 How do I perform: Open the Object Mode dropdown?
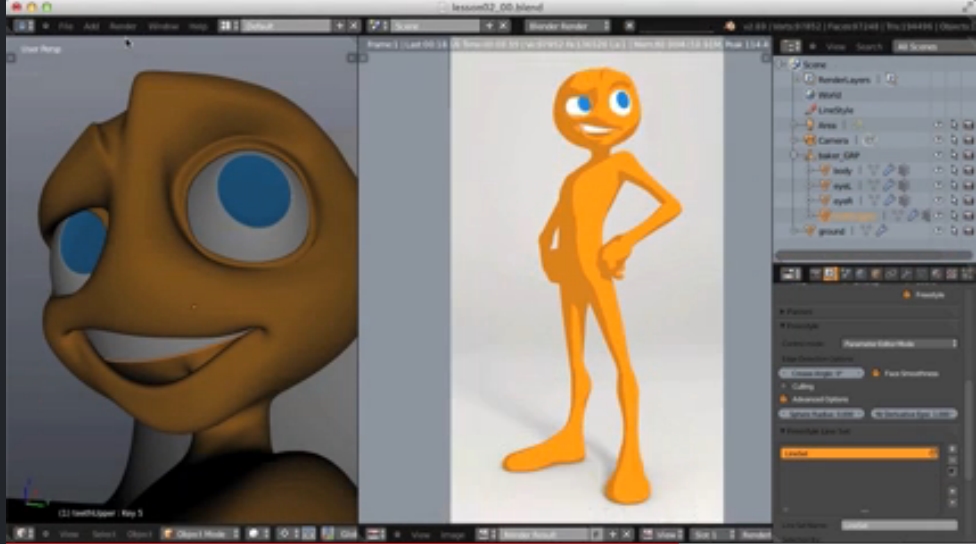200,534
